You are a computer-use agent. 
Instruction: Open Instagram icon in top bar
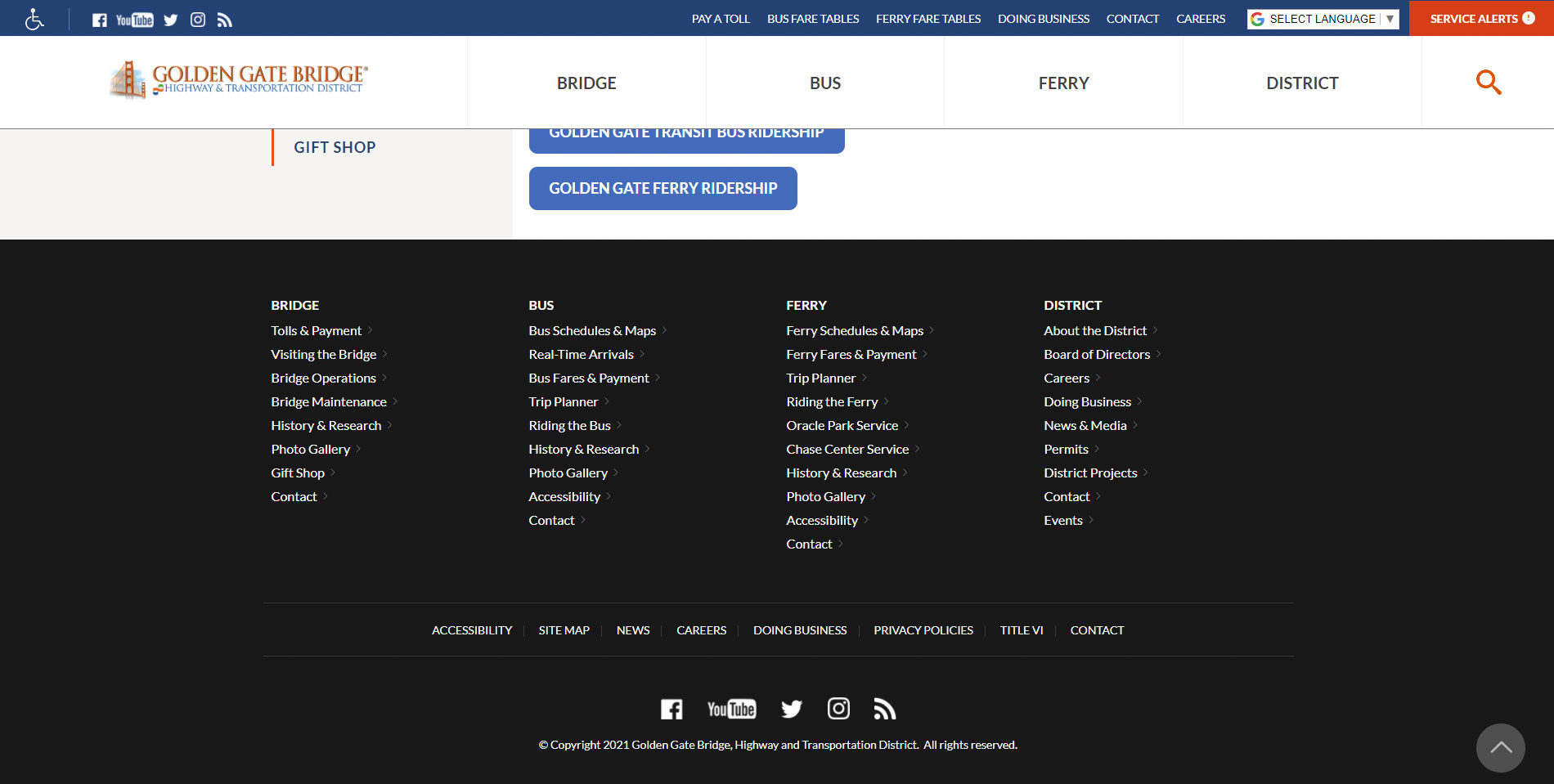(198, 20)
